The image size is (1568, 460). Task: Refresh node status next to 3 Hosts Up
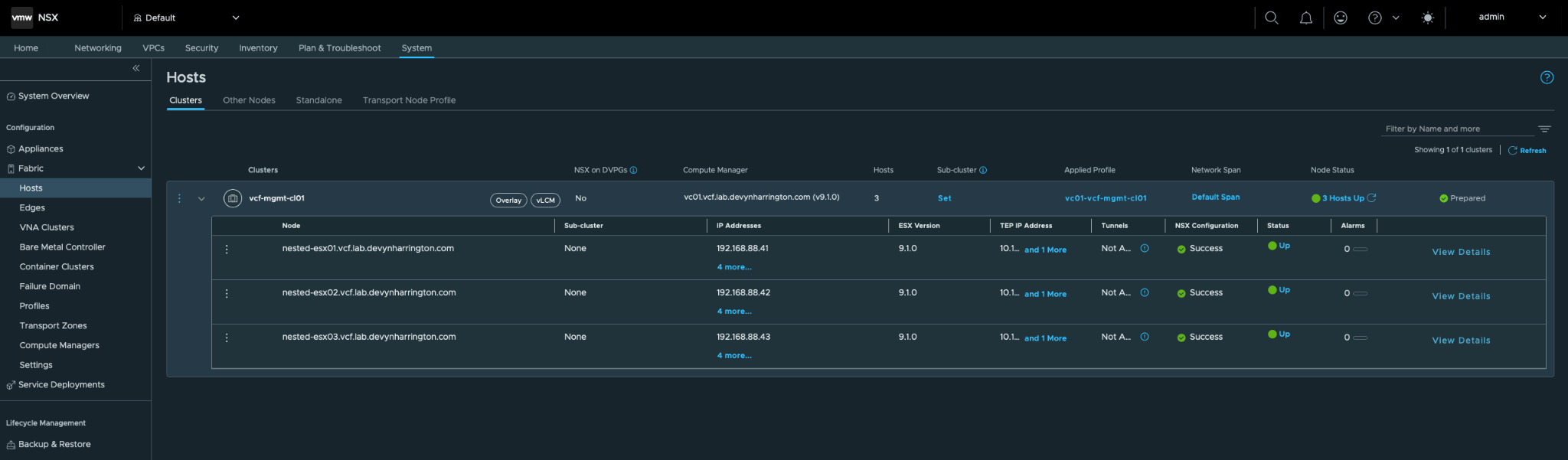tap(1371, 197)
